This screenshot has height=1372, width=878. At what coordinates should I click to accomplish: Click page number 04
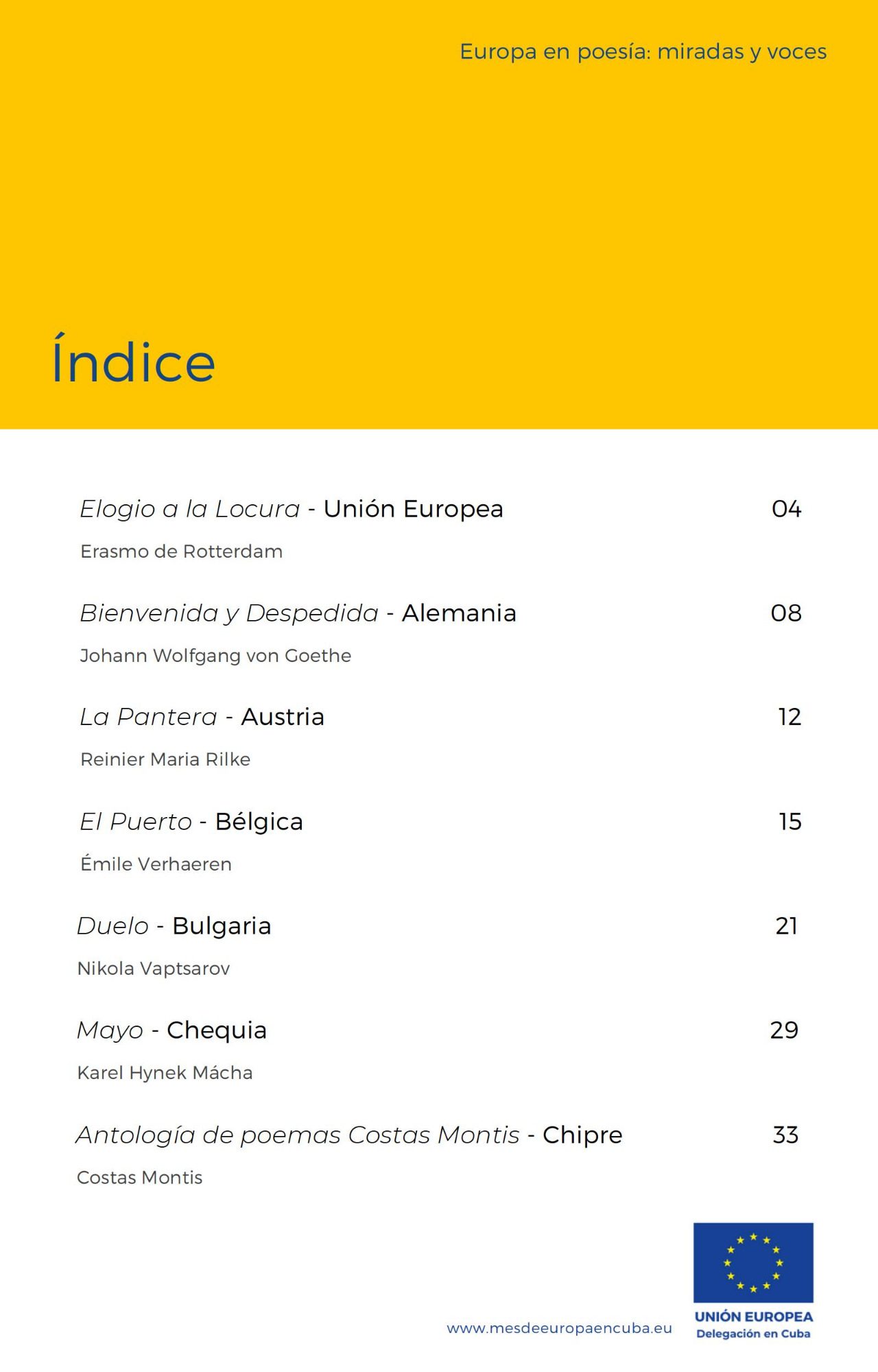point(787,509)
